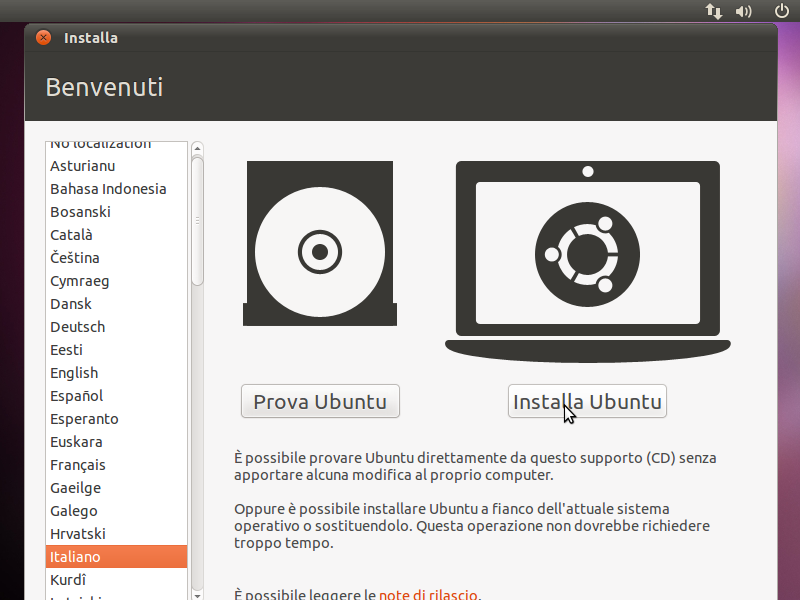This screenshot has height=600, width=800.
Task: Select Asturianu language
Action: 116,166
